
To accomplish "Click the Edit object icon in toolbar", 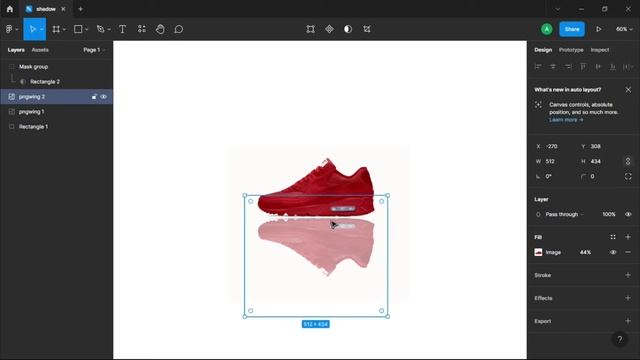I will click(x=311, y=29).
